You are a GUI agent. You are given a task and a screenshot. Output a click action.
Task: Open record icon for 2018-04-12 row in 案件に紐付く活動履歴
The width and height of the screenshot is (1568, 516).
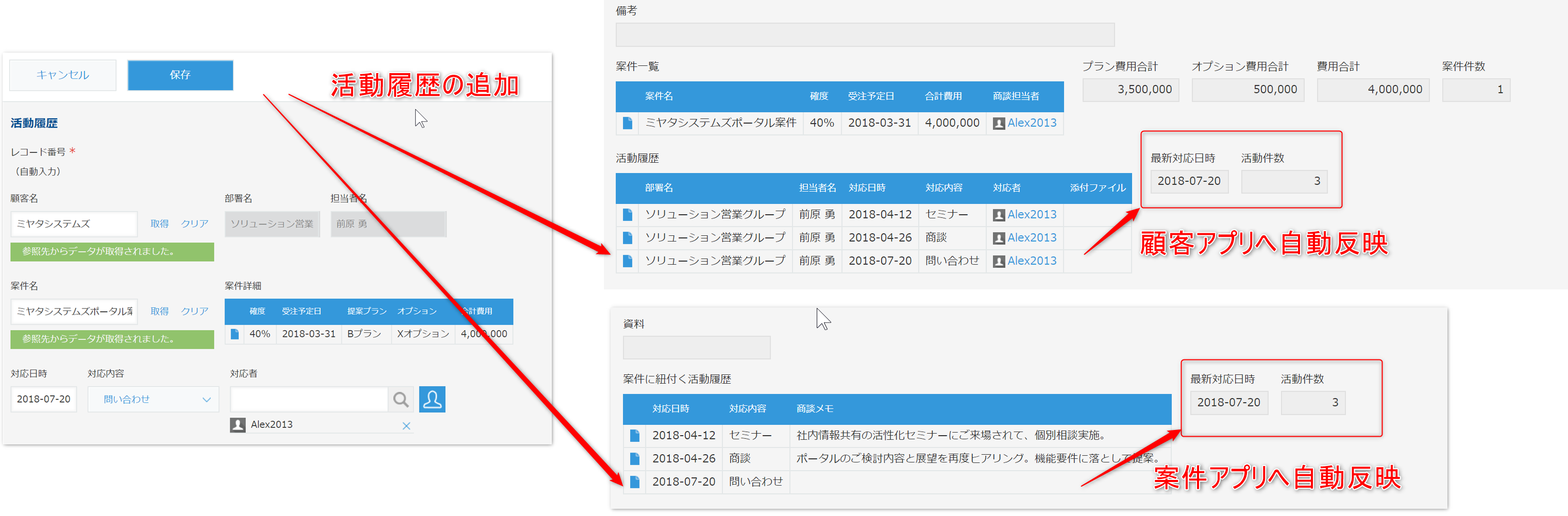(635, 436)
